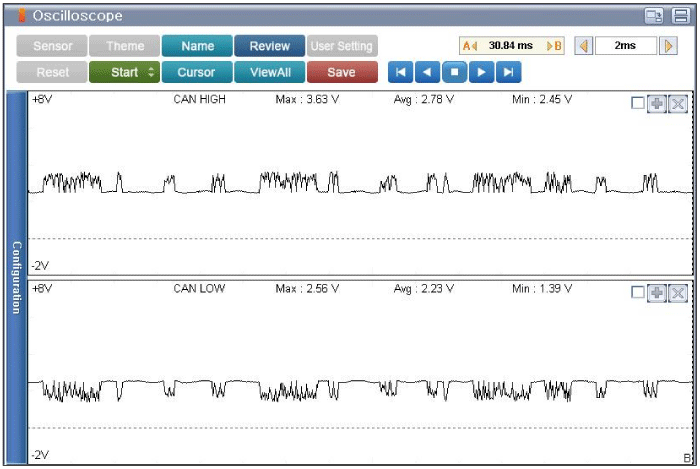Enable the Cursor measurement button

tap(197, 72)
